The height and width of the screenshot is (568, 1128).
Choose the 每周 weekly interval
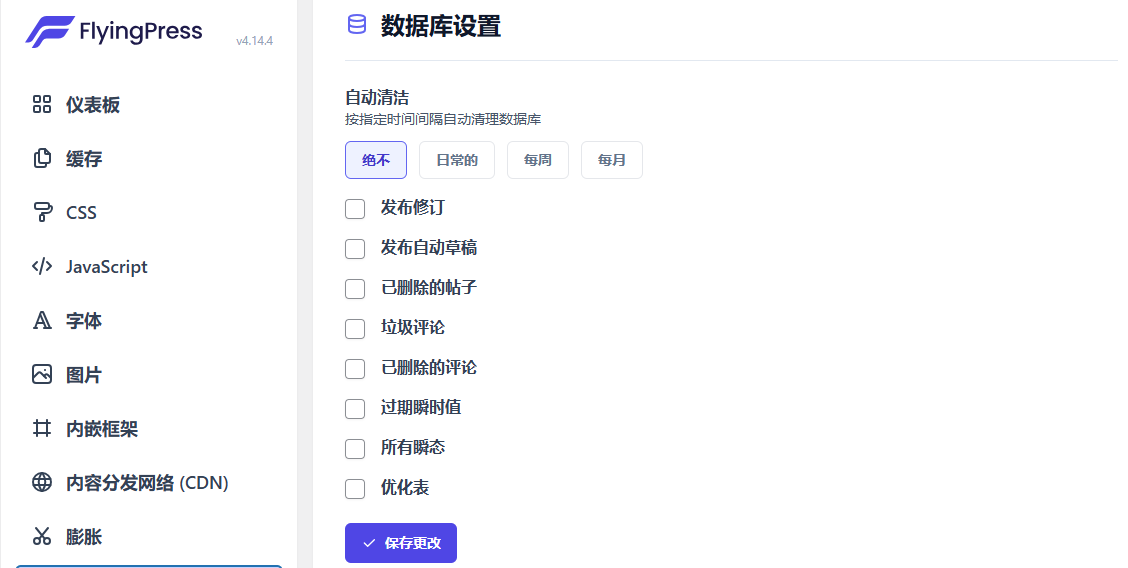pyautogui.click(x=538, y=160)
